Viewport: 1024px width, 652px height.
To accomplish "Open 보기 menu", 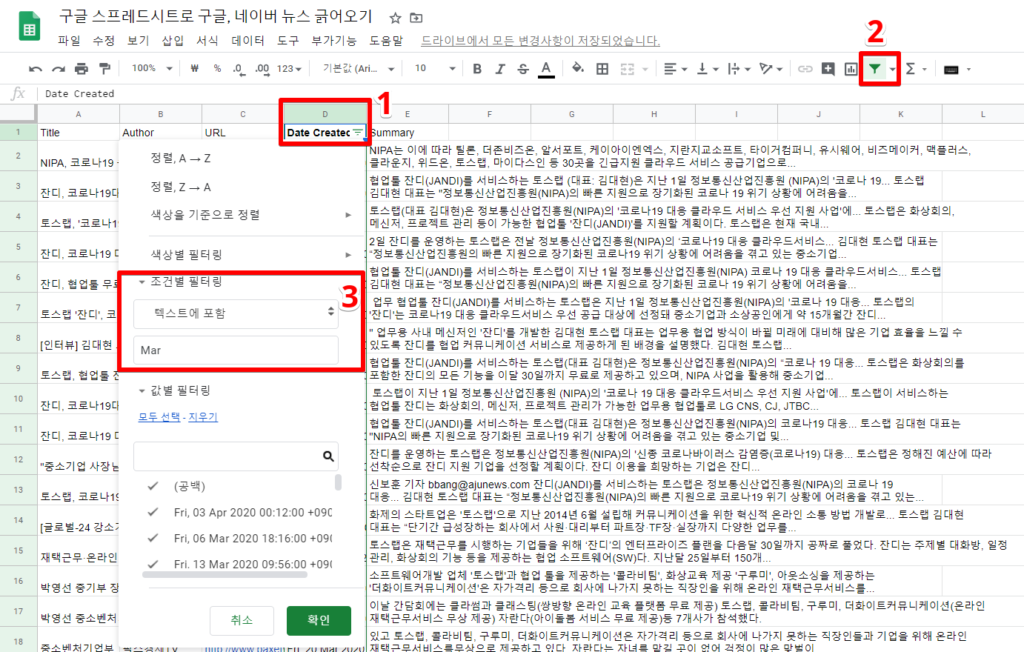I will 138,41.
